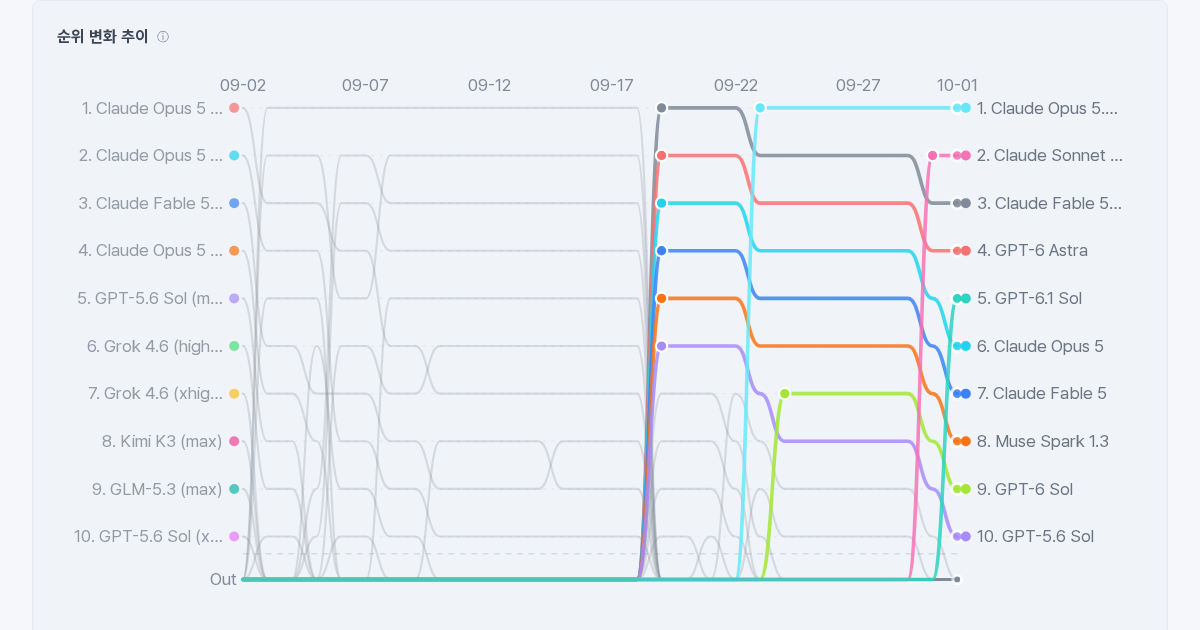Click the Out axis label
This screenshot has height=630, width=1200.
coord(223,579)
